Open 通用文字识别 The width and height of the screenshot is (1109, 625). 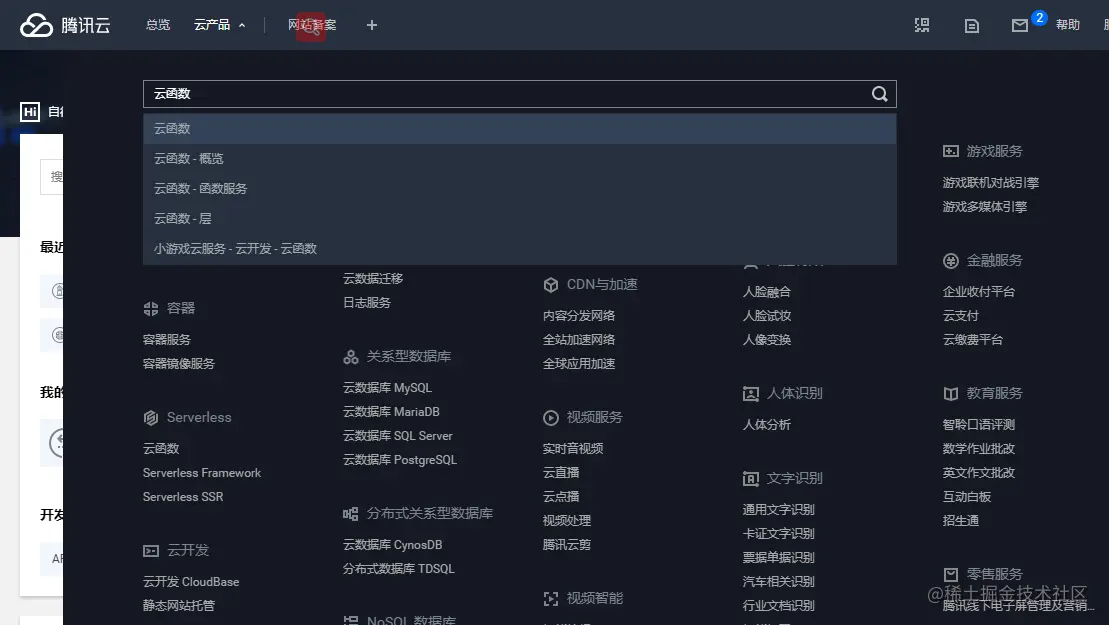(x=779, y=509)
